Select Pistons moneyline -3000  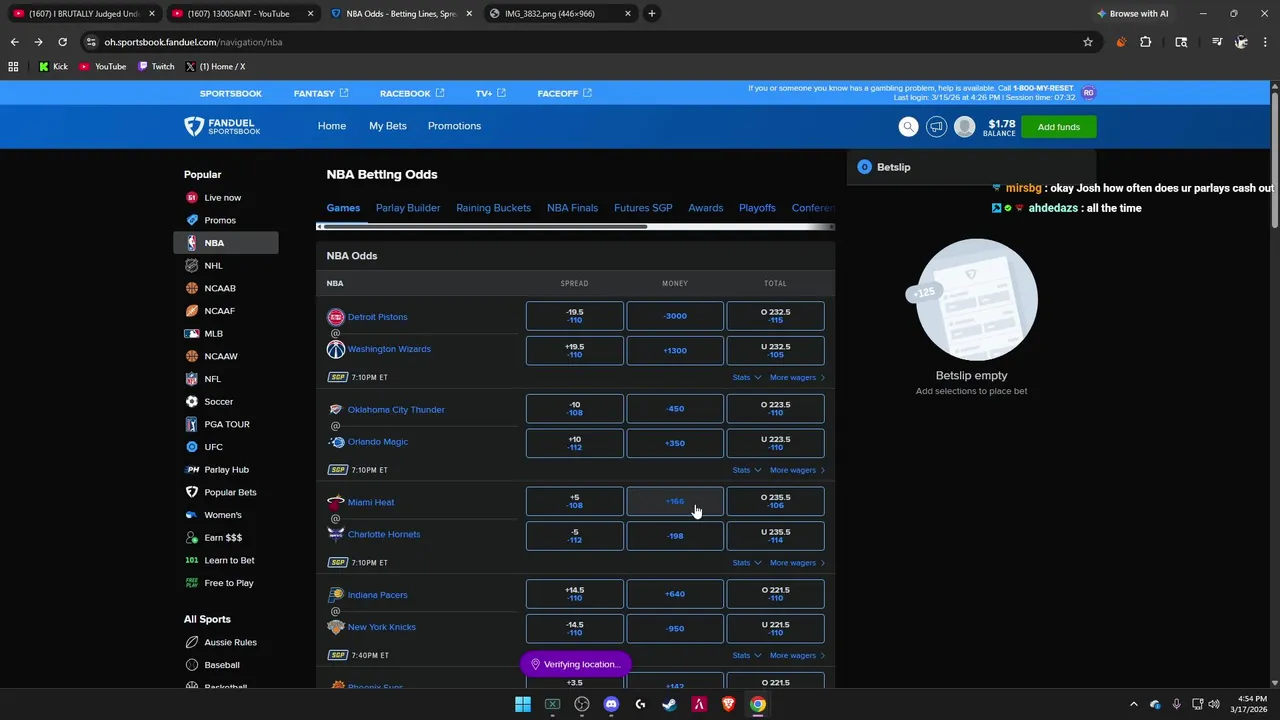(x=675, y=316)
